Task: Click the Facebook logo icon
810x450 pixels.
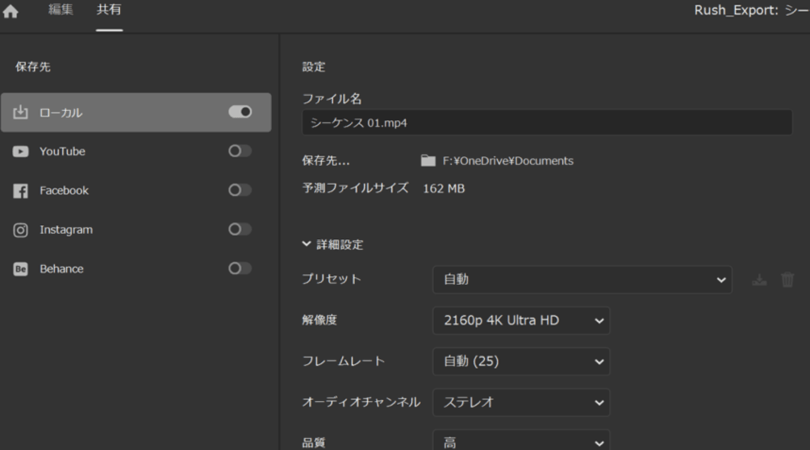Action: coord(20,191)
